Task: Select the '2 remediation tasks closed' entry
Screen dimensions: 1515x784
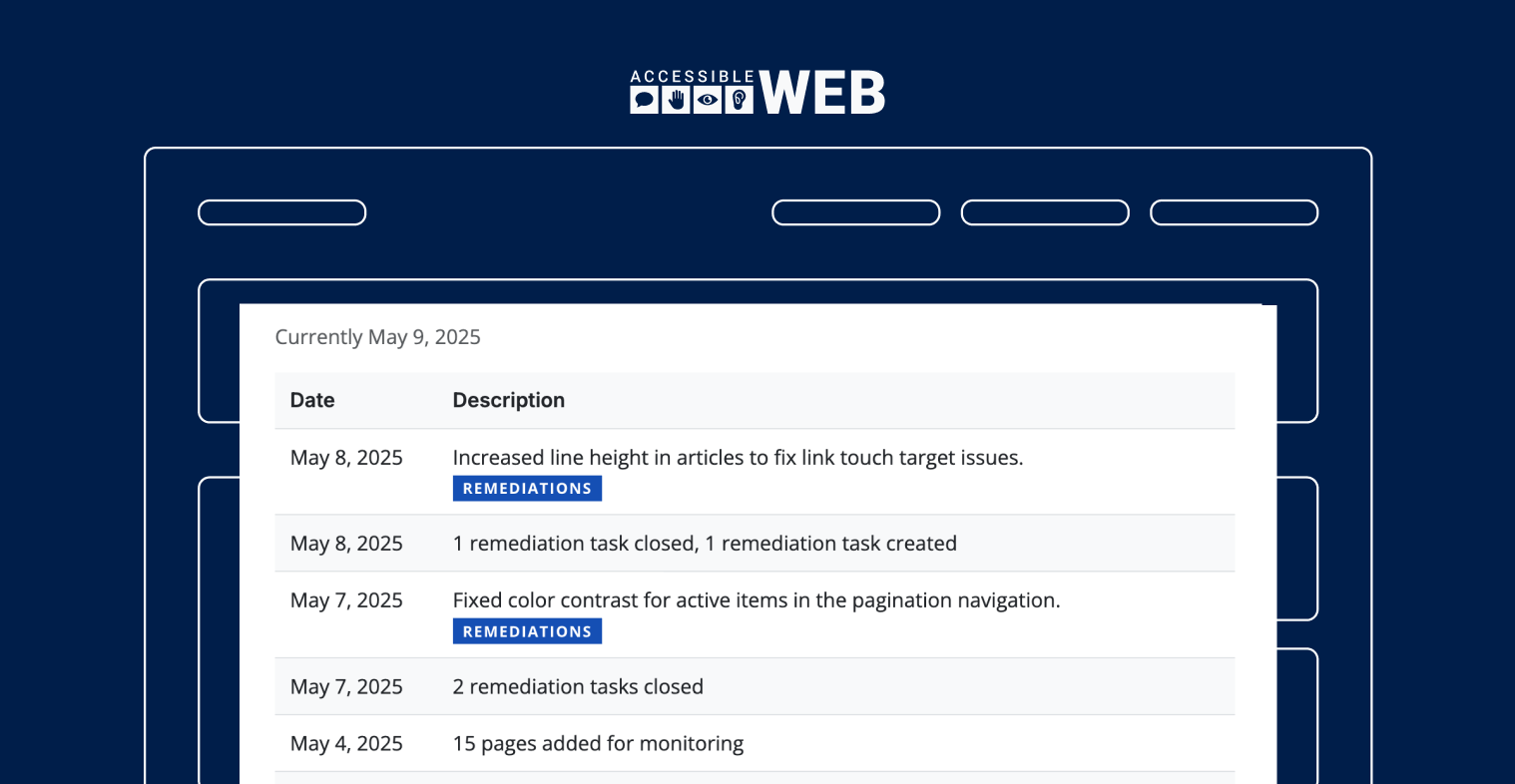Action: click(x=578, y=686)
